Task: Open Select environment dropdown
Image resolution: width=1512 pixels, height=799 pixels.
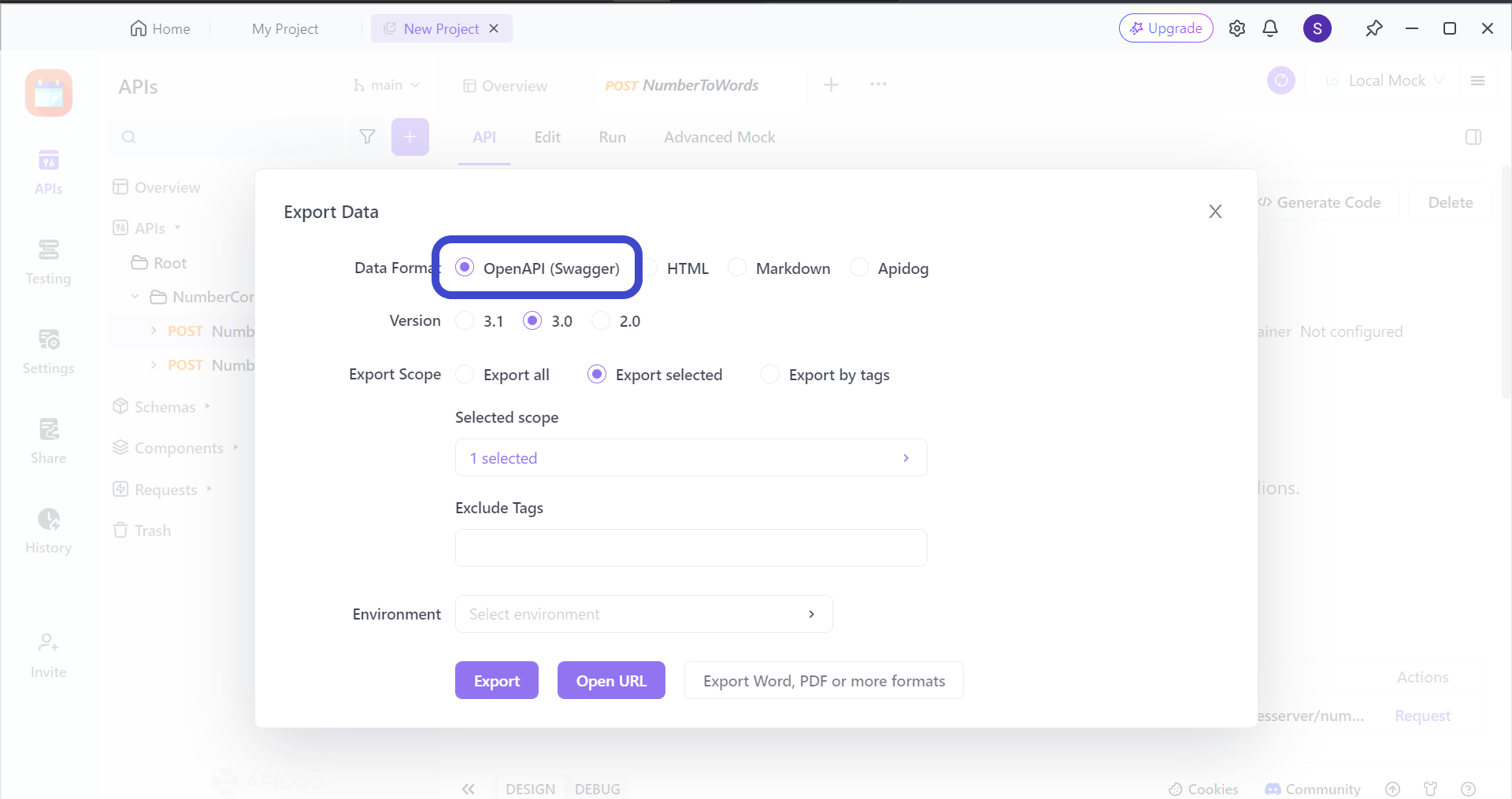Action: pos(644,614)
